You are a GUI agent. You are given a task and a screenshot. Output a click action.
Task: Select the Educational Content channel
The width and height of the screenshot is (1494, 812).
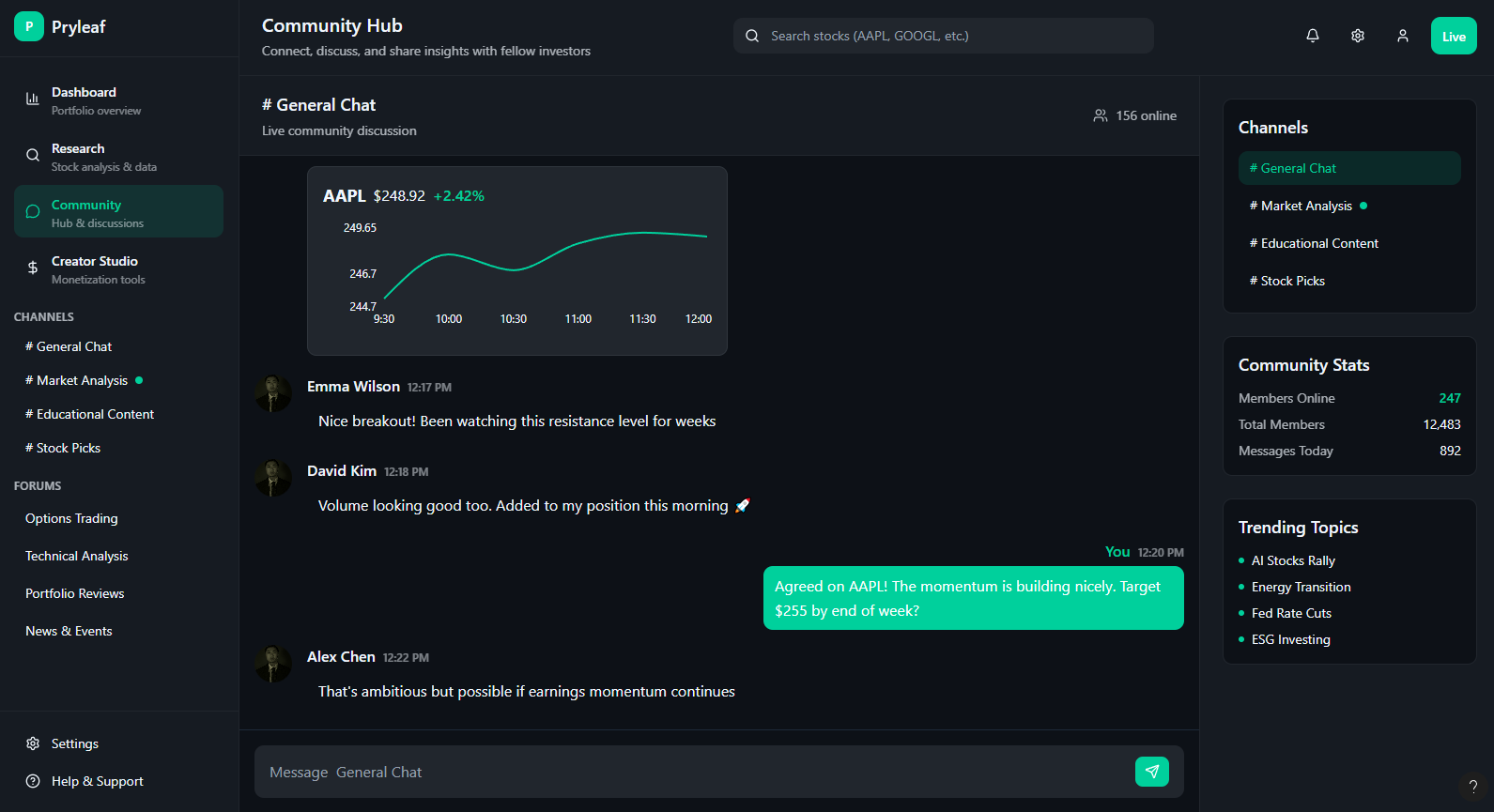[x=89, y=413]
